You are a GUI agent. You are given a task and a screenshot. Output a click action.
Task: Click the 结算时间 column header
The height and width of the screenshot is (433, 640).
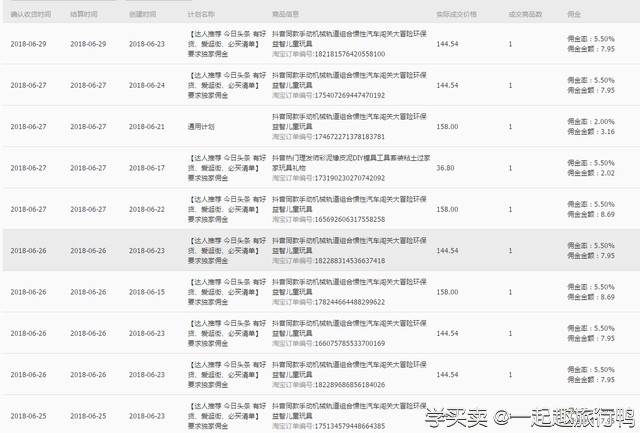84,14
